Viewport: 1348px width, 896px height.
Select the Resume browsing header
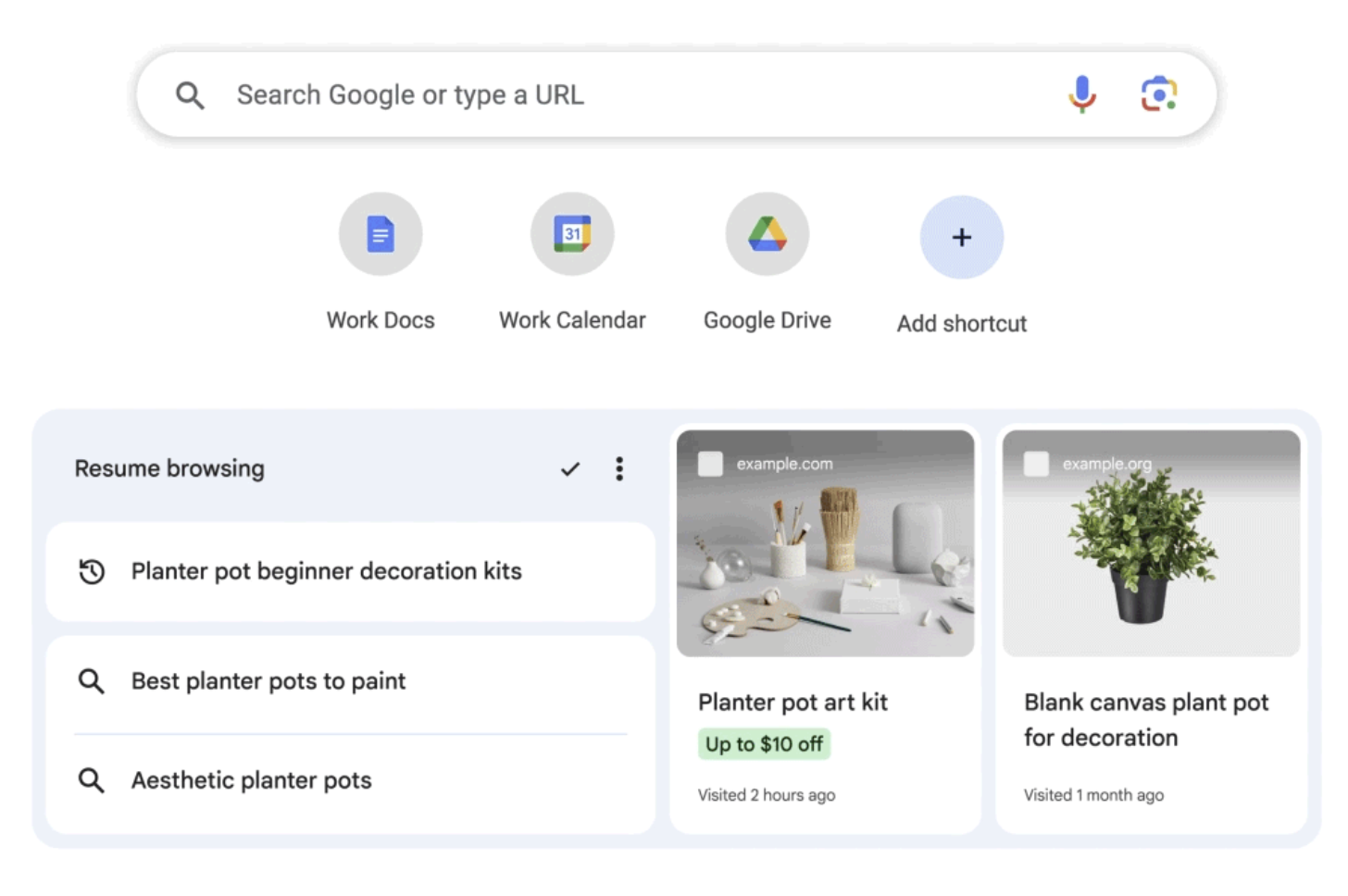pos(169,469)
